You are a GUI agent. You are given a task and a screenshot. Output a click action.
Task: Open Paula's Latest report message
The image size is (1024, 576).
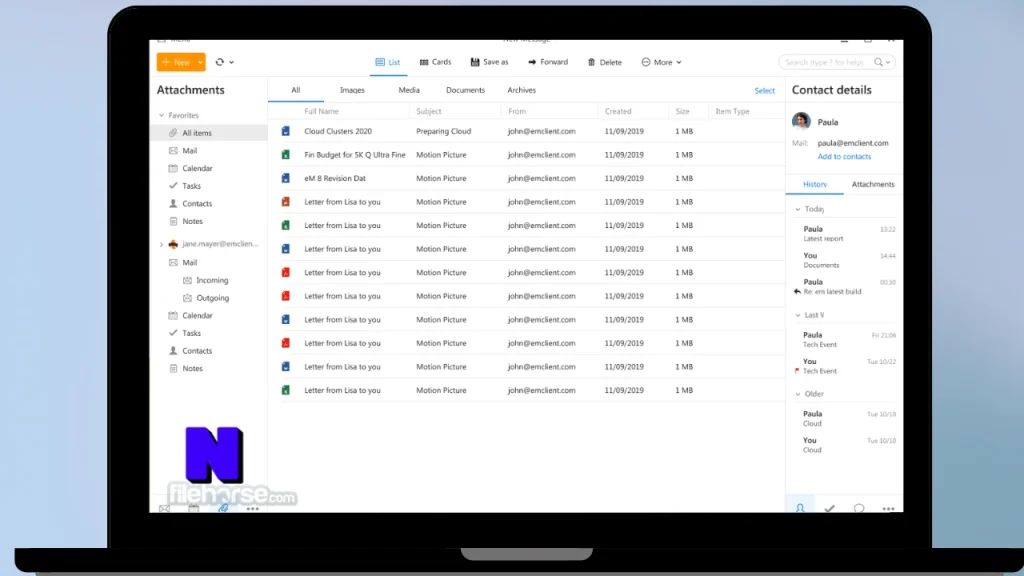pyautogui.click(x=844, y=233)
